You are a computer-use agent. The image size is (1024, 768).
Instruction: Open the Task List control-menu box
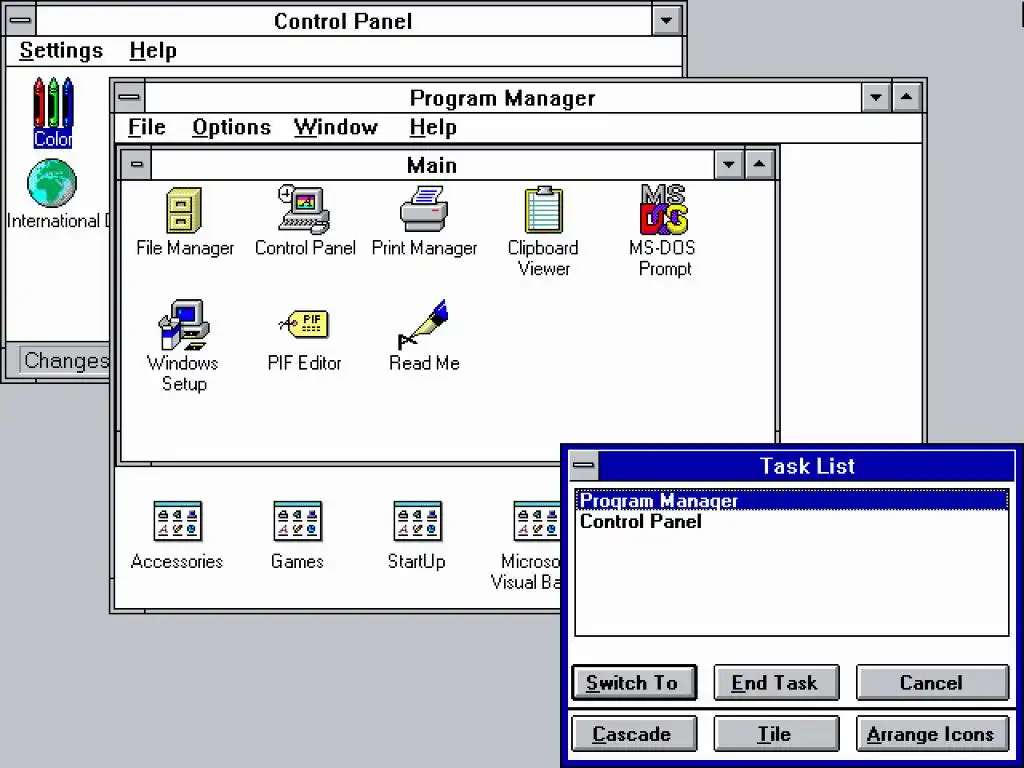tap(584, 466)
